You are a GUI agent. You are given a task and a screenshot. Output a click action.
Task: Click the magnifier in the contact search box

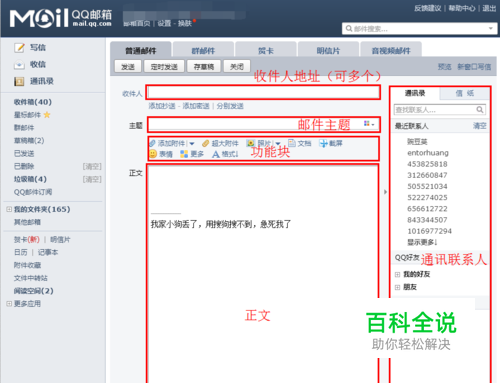pyautogui.click(x=479, y=109)
